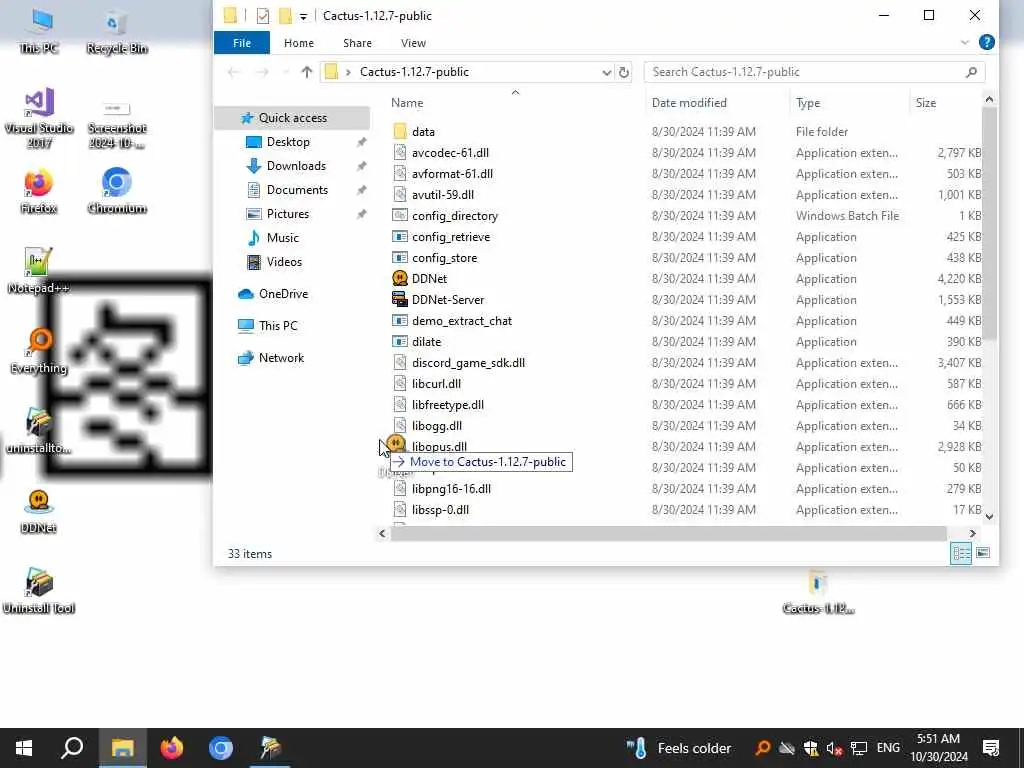Switch to Large icons view layout
Image resolution: width=1024 pixels, height=768 pixels.
(x=983, y=553)
